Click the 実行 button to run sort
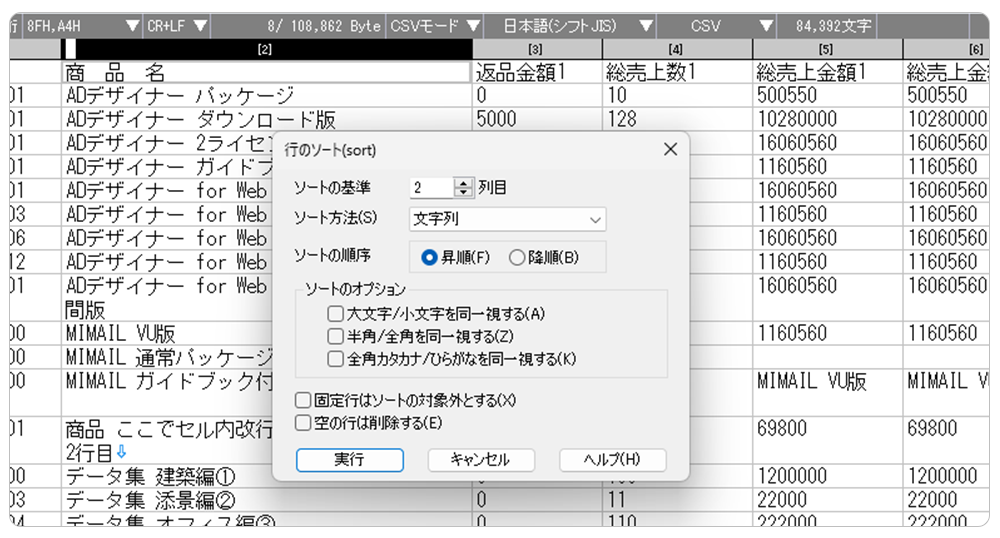The image size is (1000, 538). (349, 460)
